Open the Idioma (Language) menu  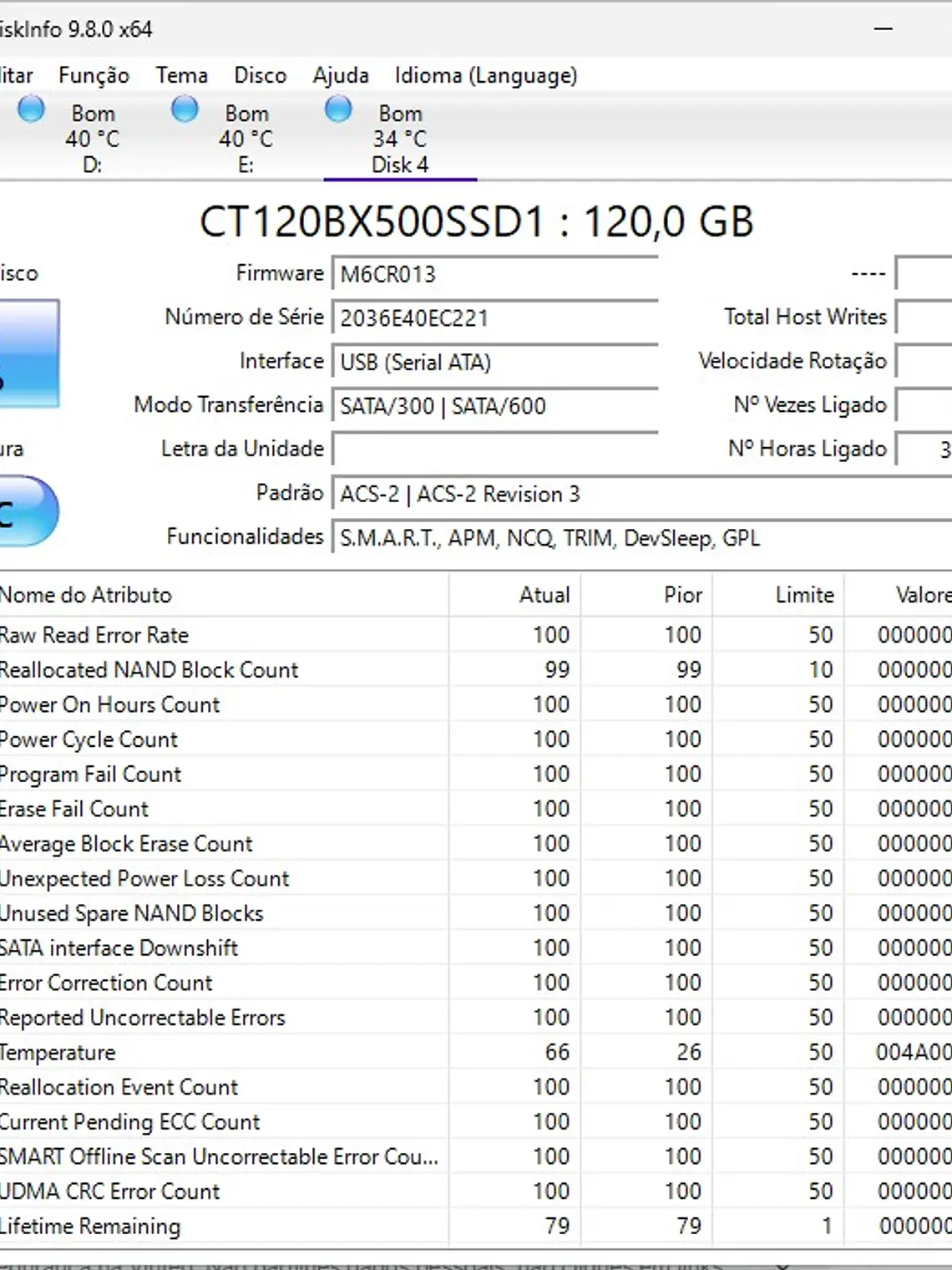click(x=486, y=76)
